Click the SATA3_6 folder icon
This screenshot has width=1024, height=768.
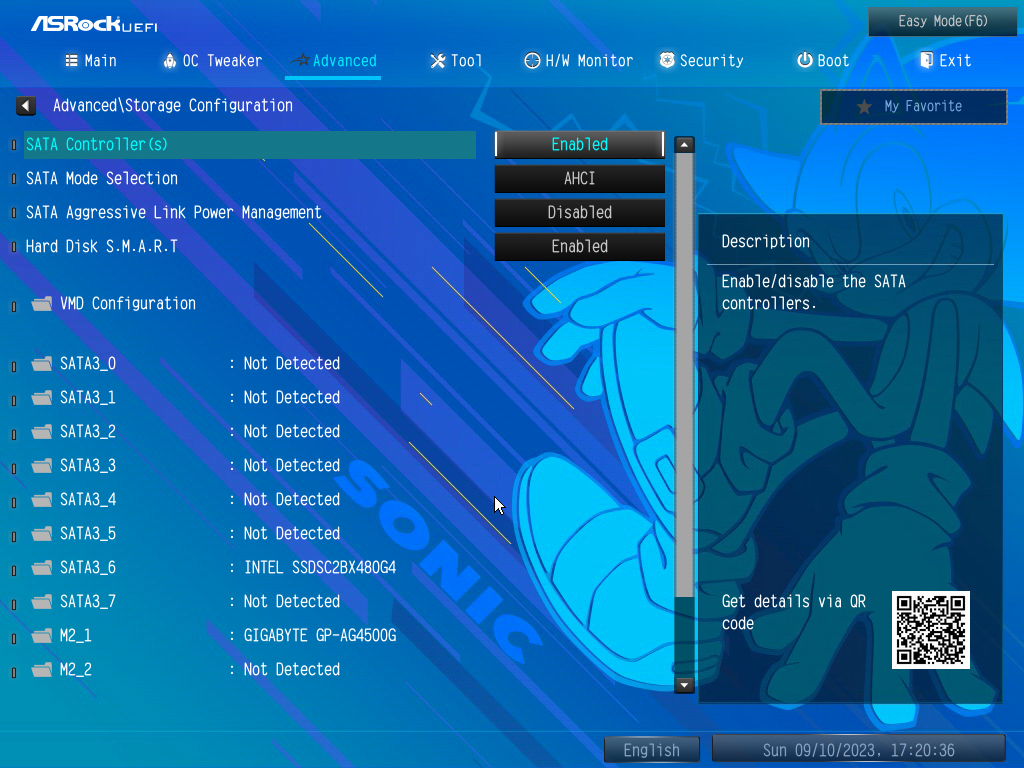pyautogui.click(x=42, y=568)
